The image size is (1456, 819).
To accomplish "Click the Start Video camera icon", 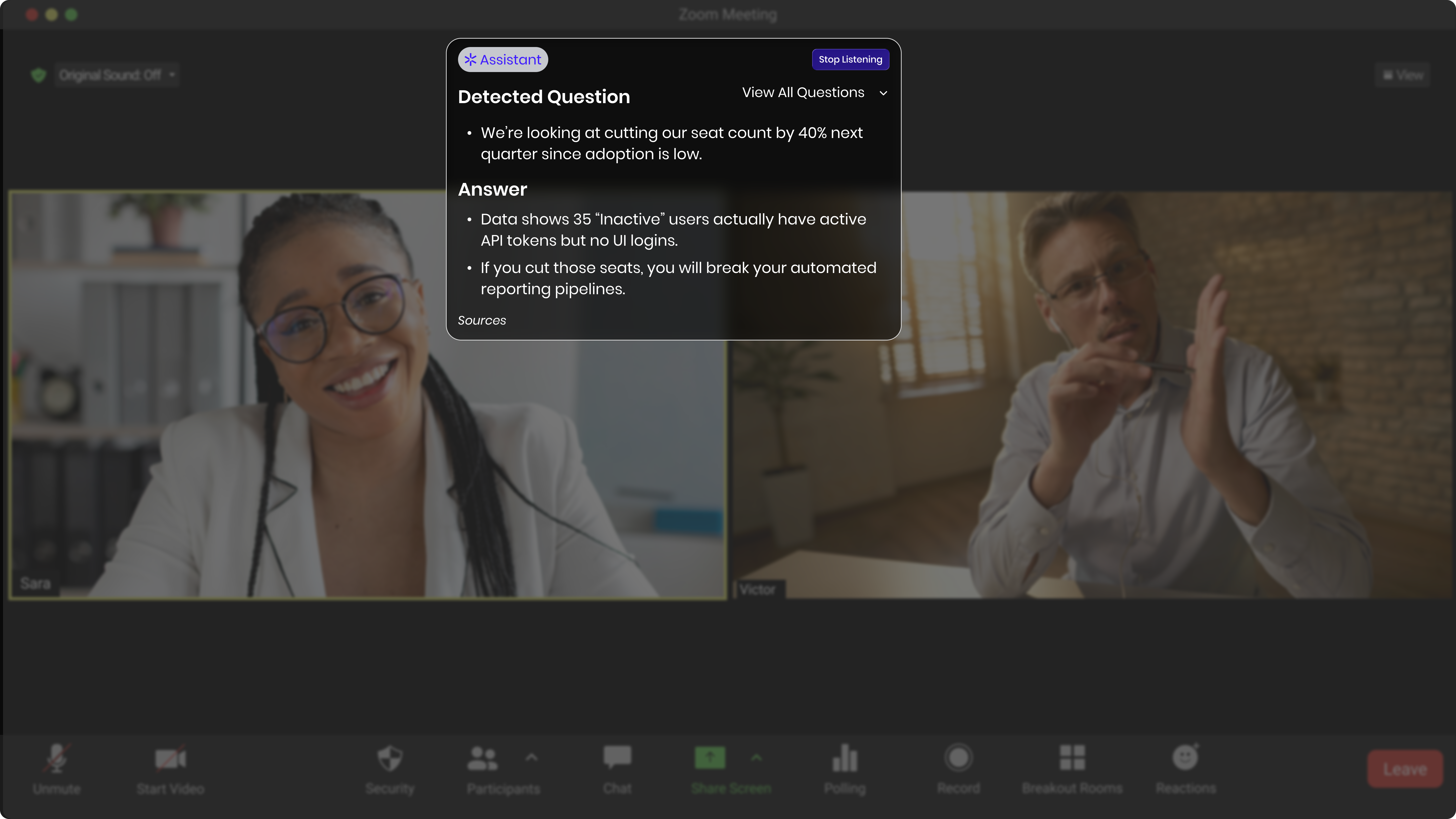I will 170,759.
